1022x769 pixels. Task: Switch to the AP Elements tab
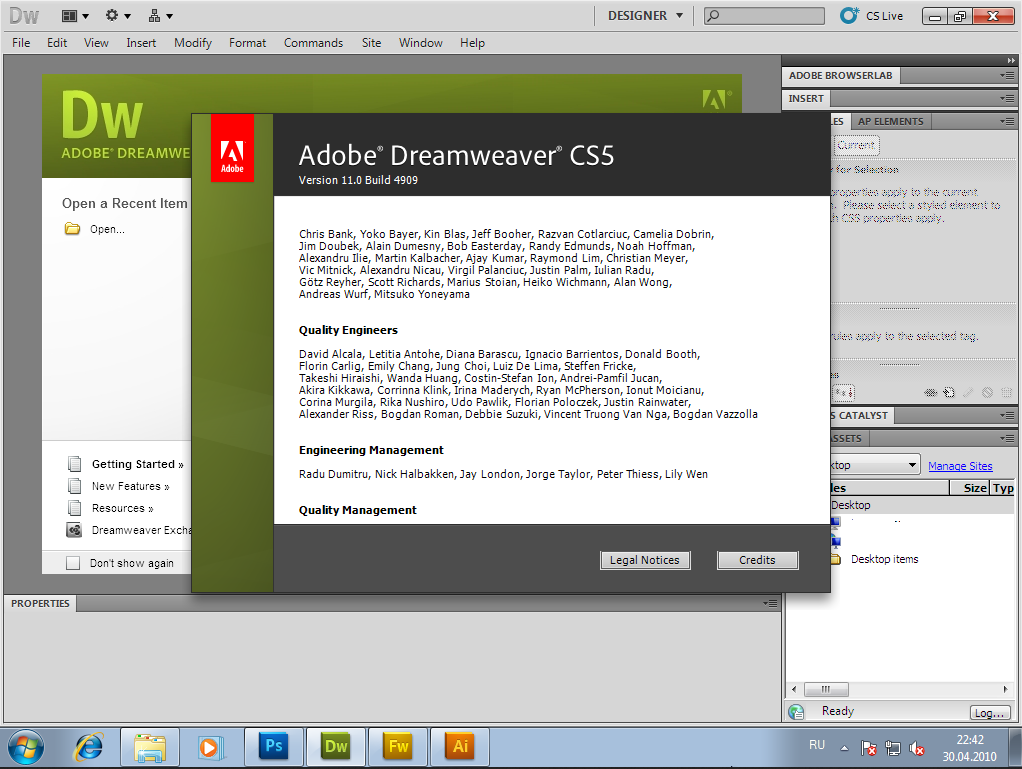890,121
